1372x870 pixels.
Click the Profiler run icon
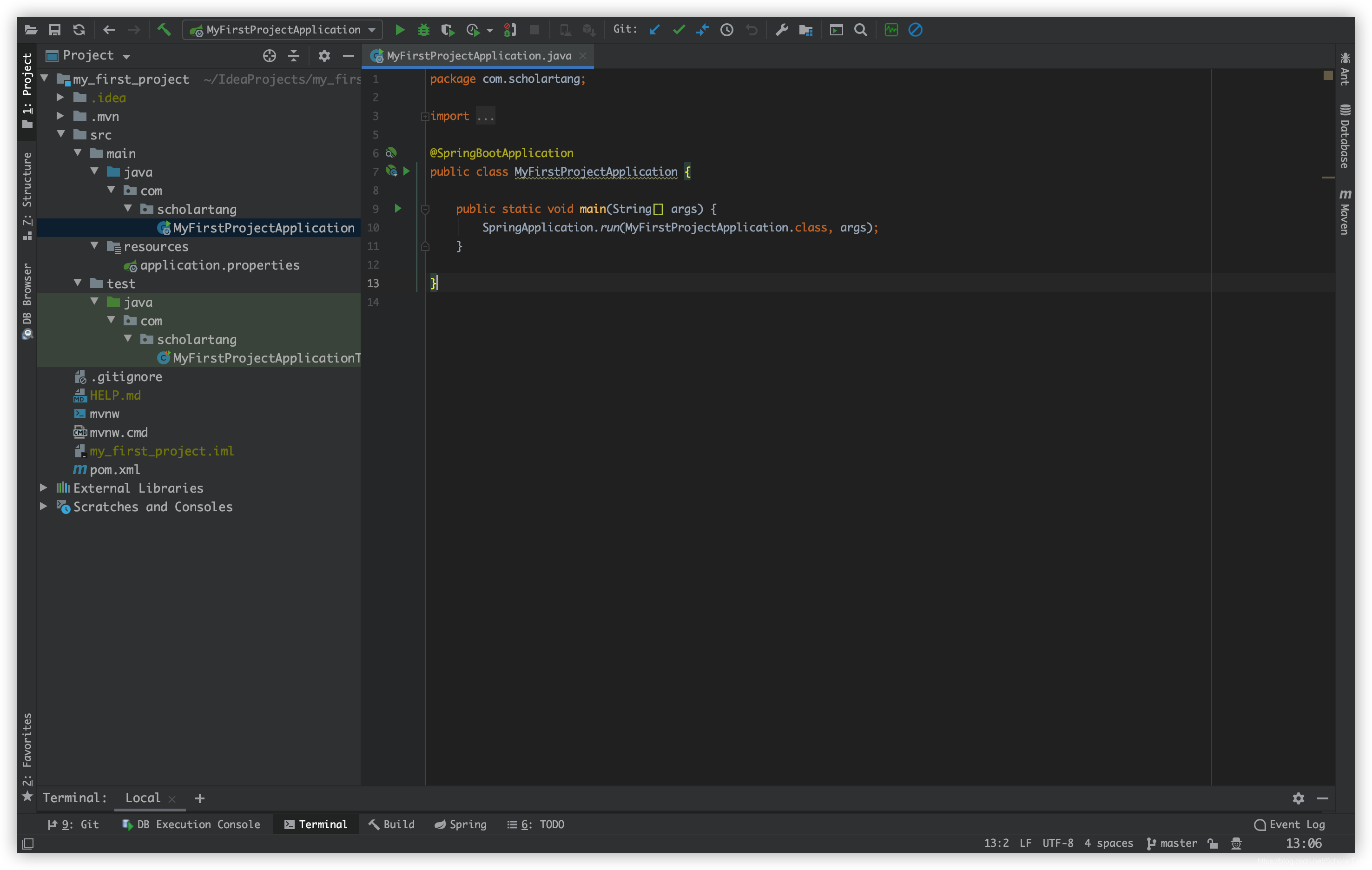pyautogui.click(x=472, y=30)
